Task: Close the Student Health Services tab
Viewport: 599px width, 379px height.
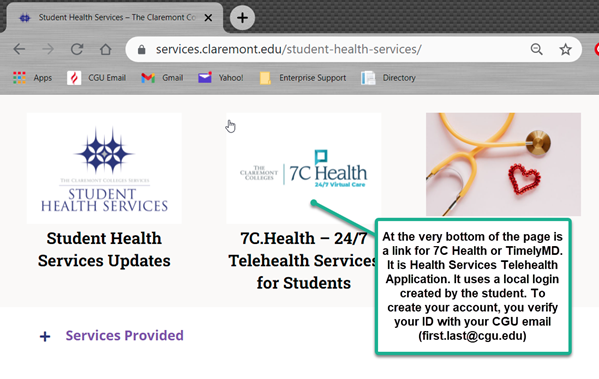Action: (208, 18)
